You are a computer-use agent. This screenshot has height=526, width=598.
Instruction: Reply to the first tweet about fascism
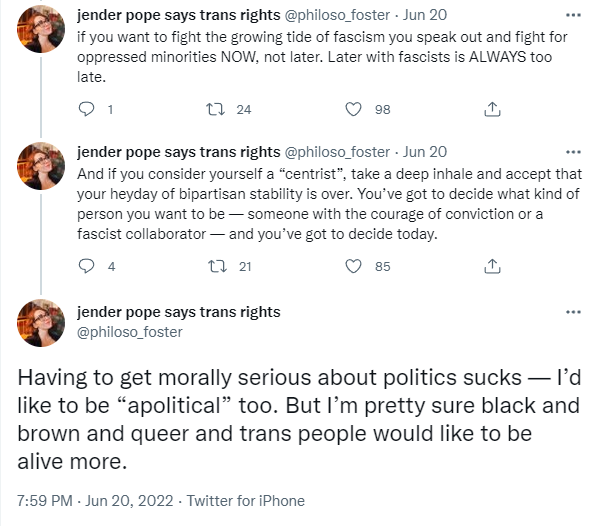[x=86, y=109]
